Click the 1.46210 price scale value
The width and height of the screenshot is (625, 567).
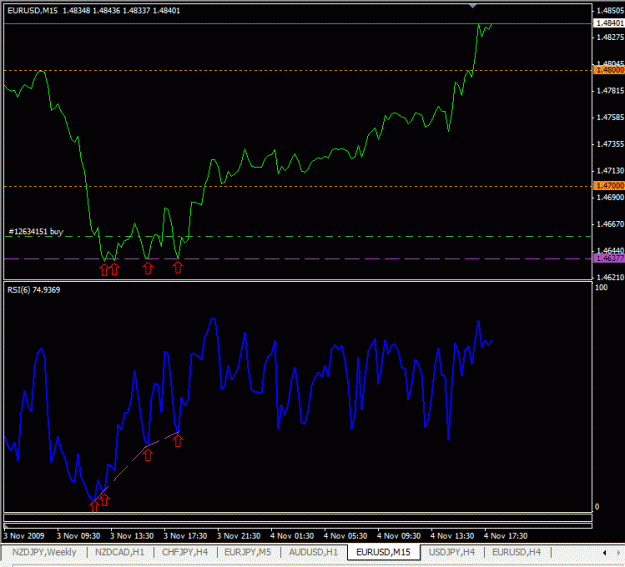pos(610,277)
